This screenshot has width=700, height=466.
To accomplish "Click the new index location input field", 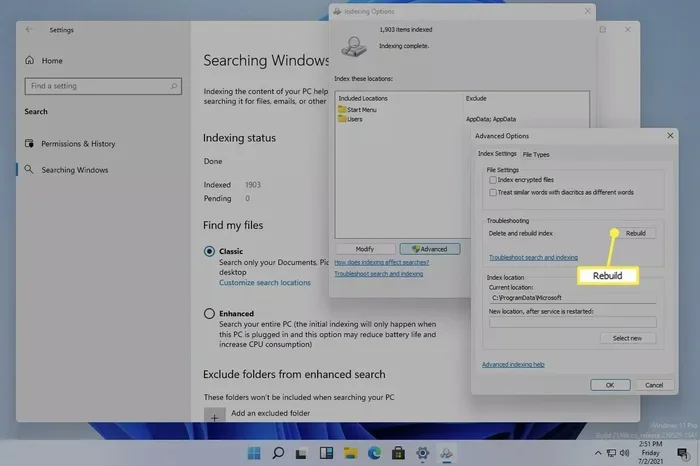I will [572, 322].
